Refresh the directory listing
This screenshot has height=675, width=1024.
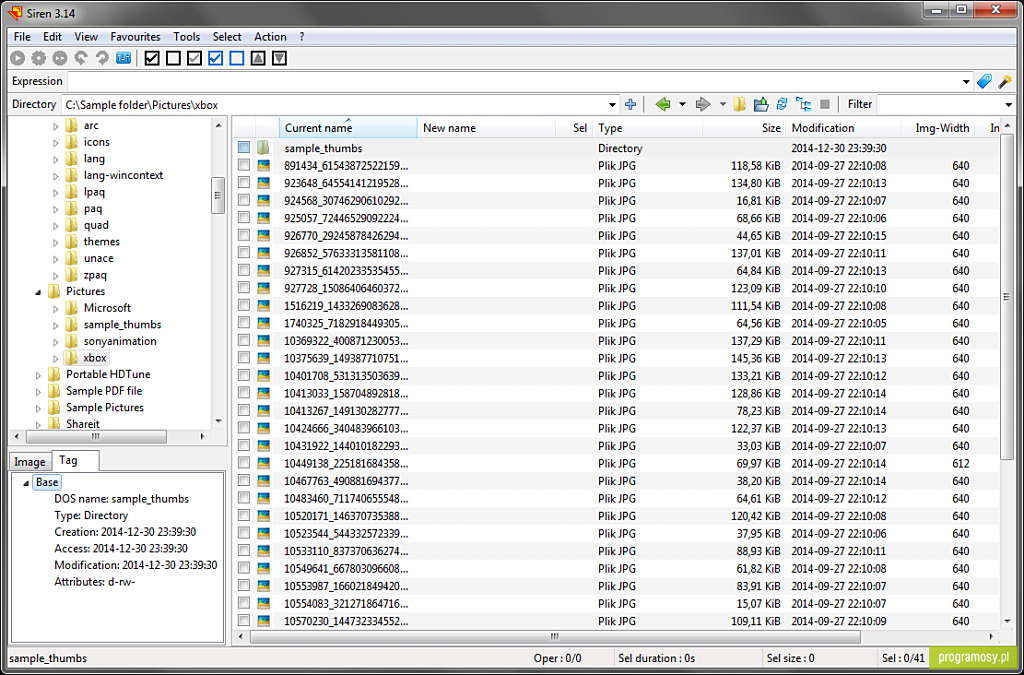(x=782, y=104)
